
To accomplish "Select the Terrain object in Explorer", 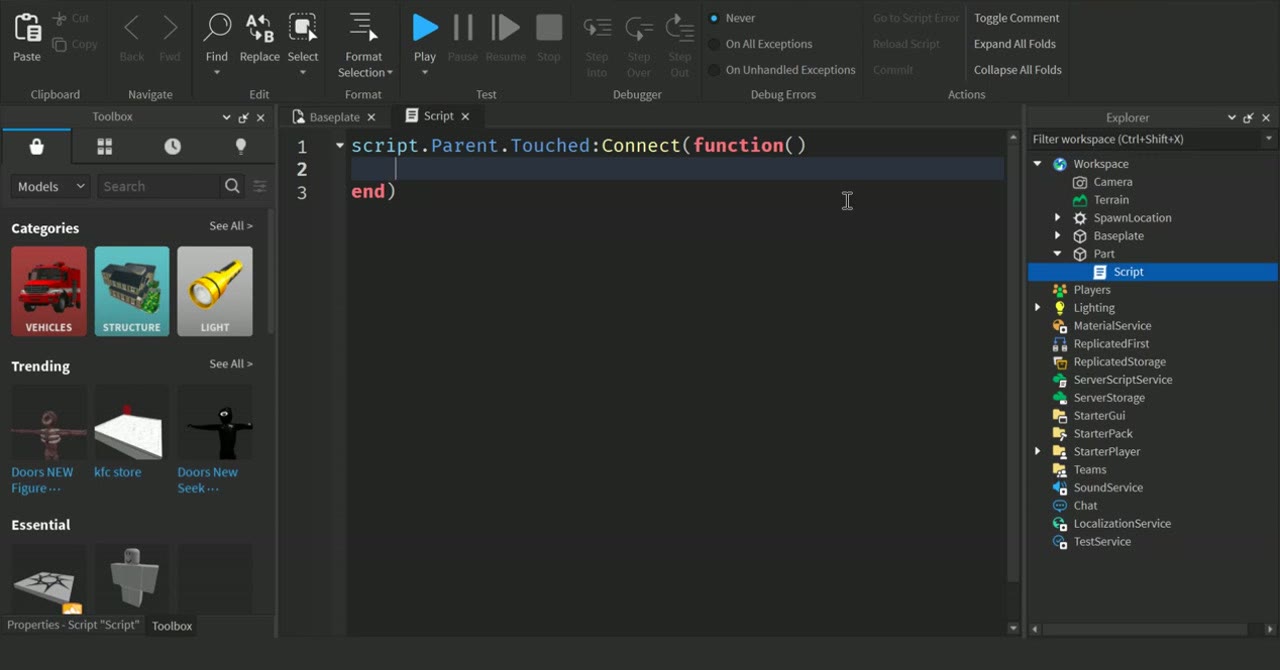I will coord(1111,200).
